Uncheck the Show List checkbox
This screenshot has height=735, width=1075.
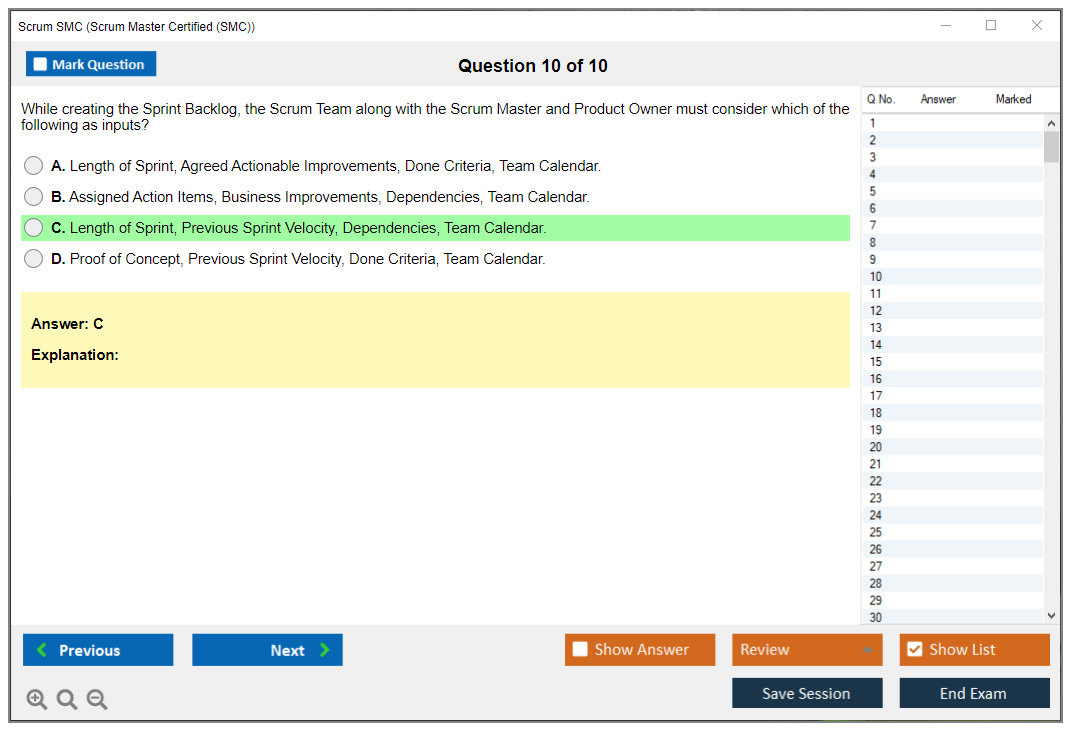click(914, 650)
